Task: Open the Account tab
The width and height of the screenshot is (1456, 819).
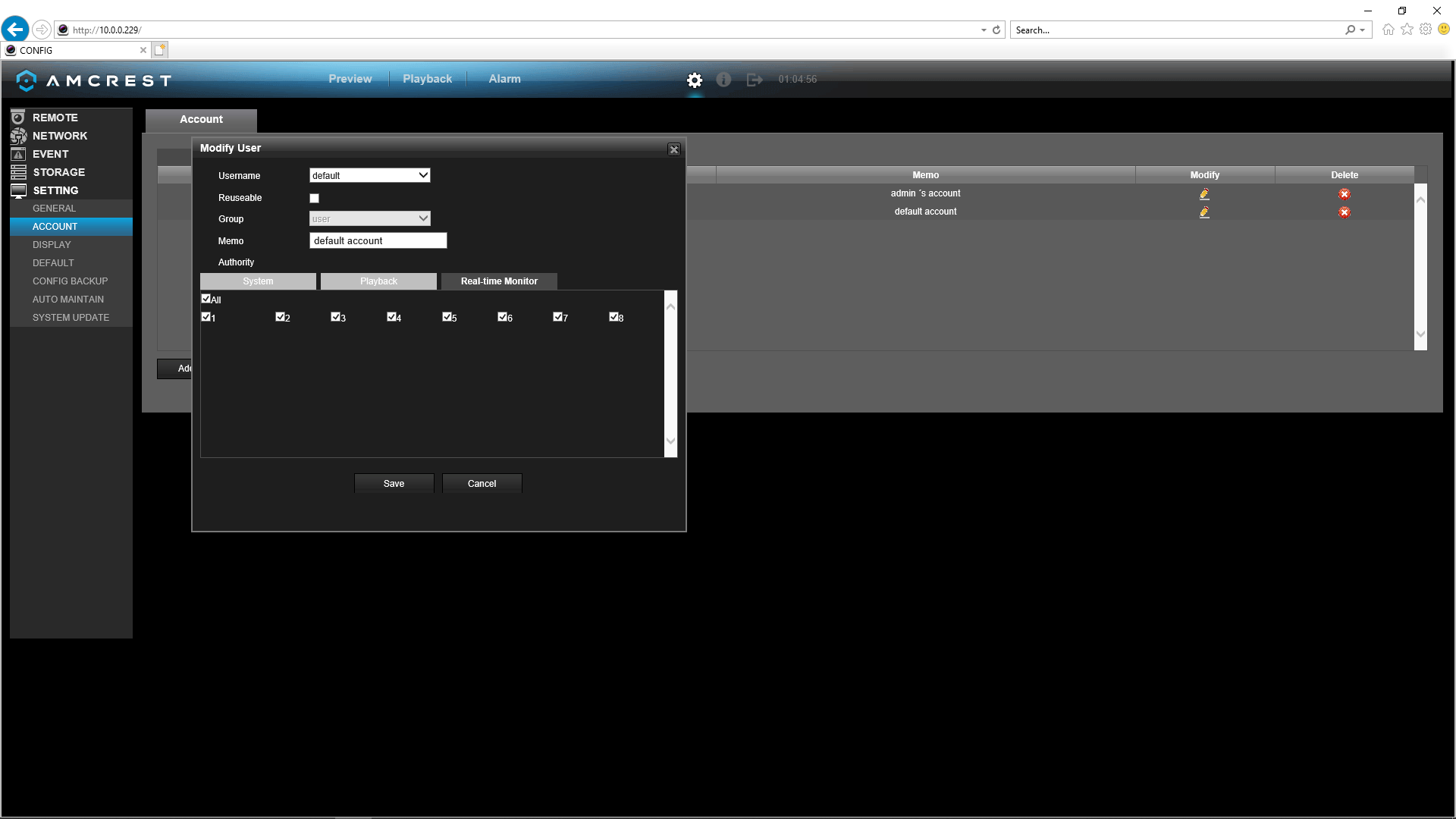Action: coord(201,120)
